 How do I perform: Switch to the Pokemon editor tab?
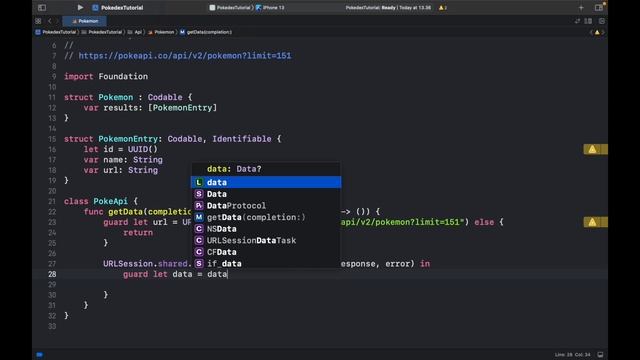(x=85, y=21)
